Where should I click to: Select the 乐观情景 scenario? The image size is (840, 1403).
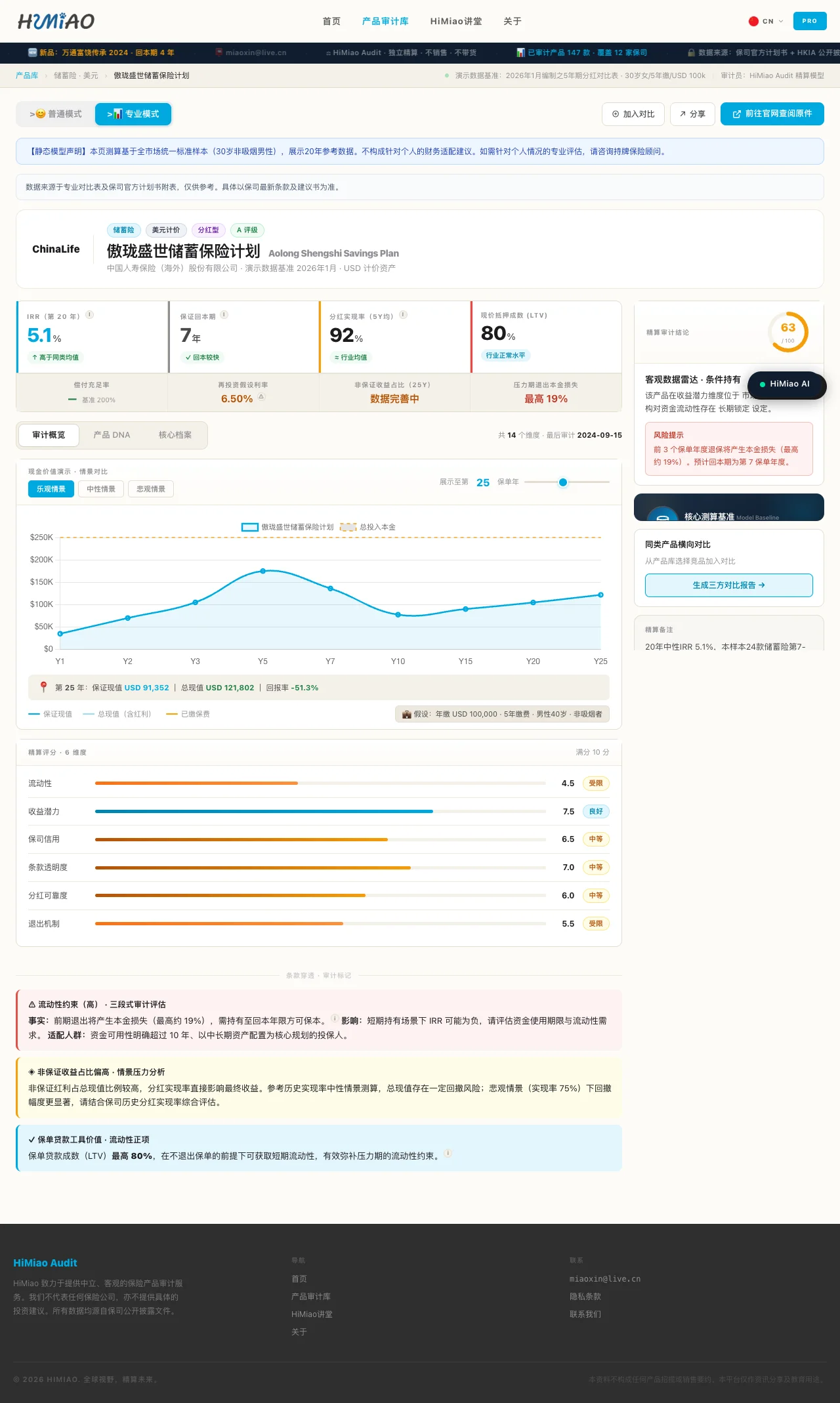pos(51,489)
